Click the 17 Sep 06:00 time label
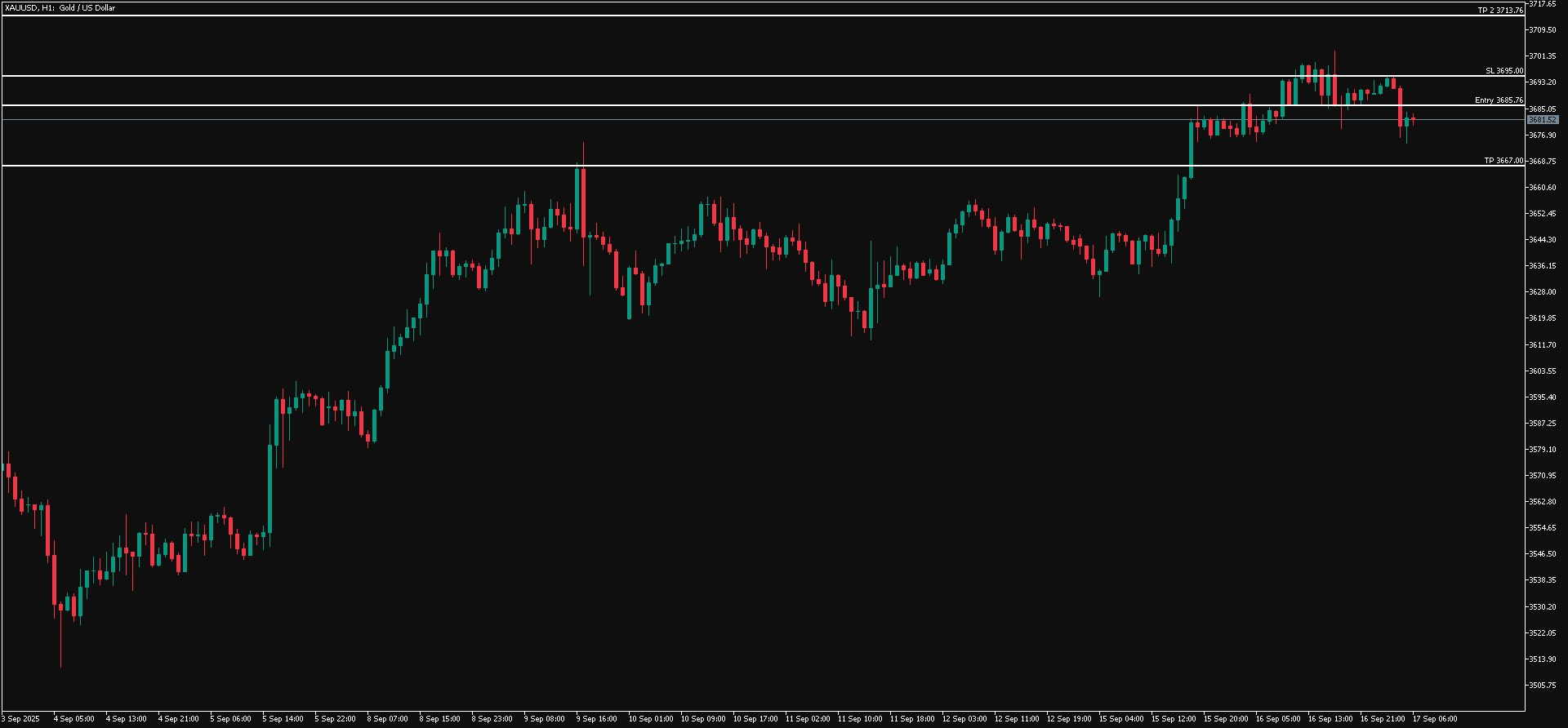 click(1435, 719)
